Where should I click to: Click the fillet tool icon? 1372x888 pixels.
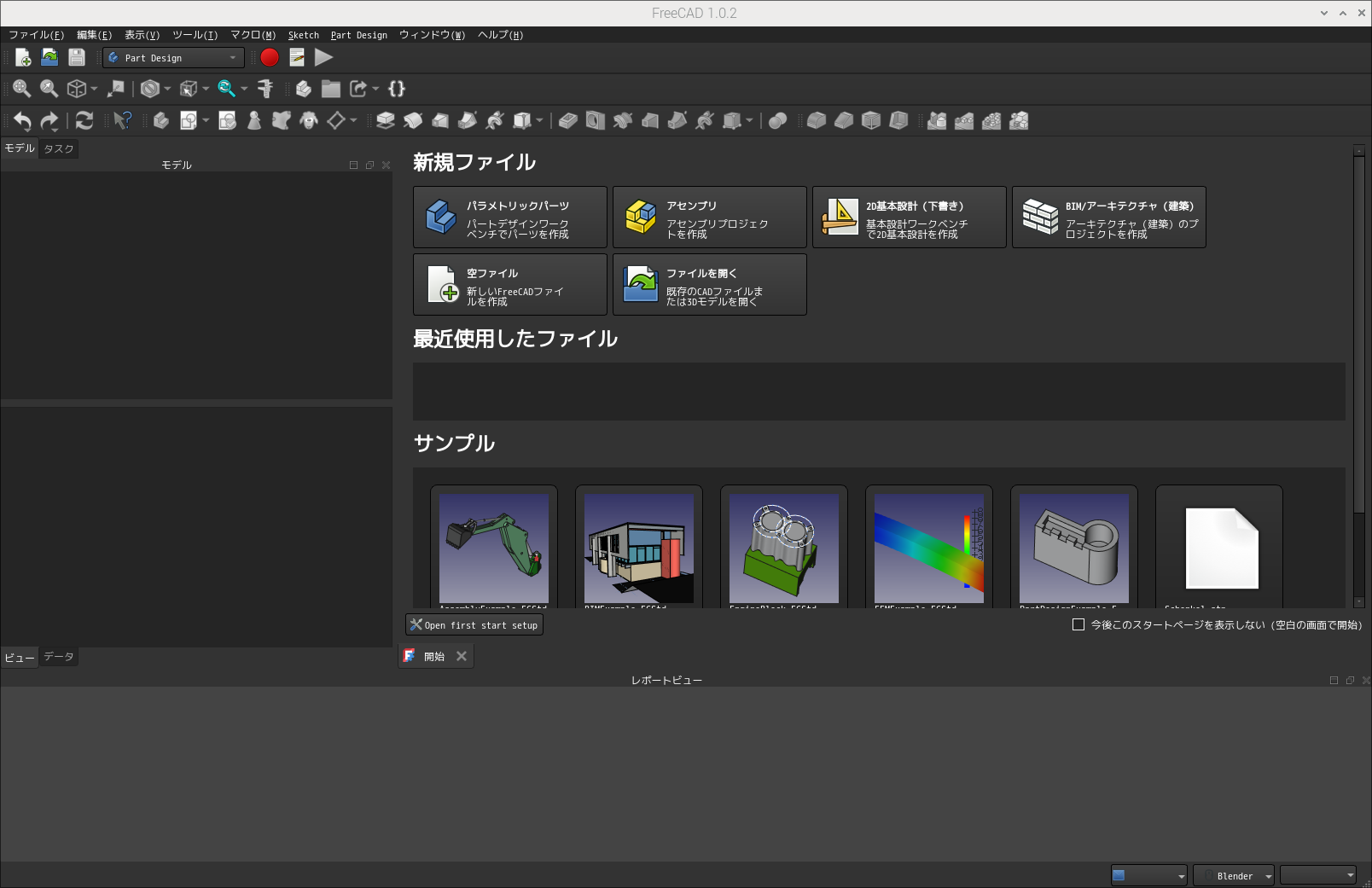[x=817, y=121]
